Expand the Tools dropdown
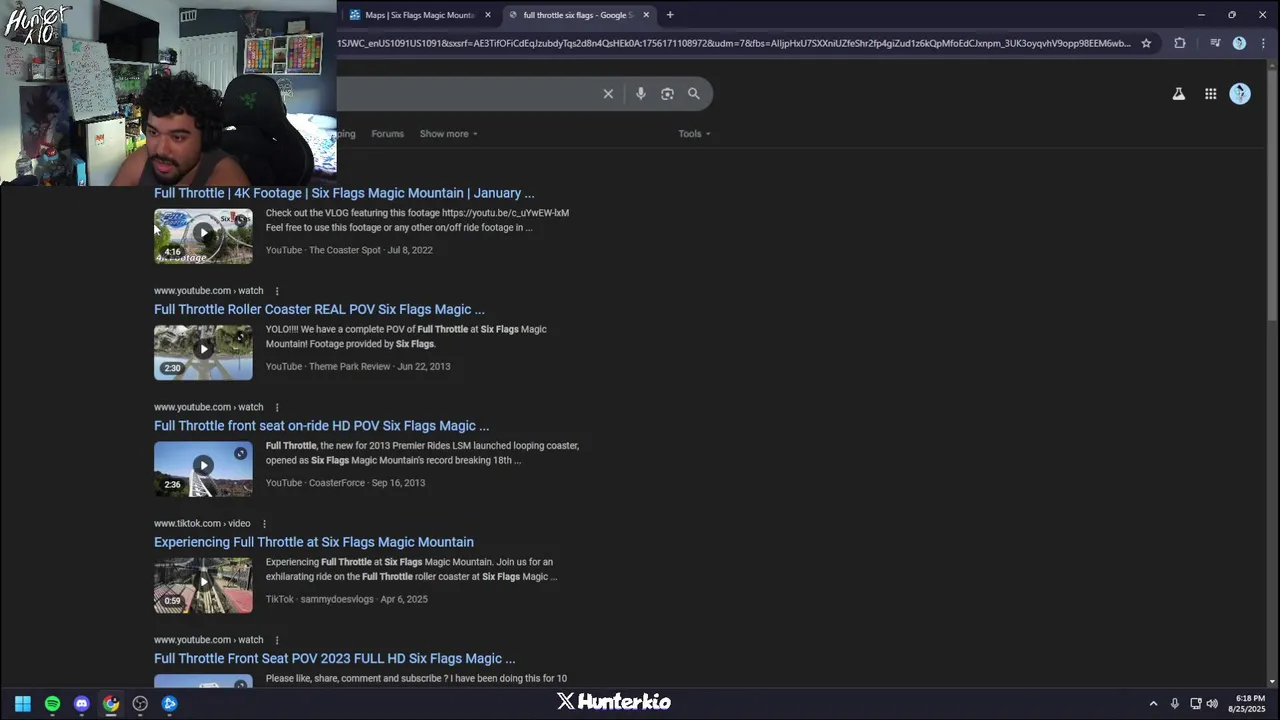1280x720 pixels. pyautogui.click(x=694, y=134)
